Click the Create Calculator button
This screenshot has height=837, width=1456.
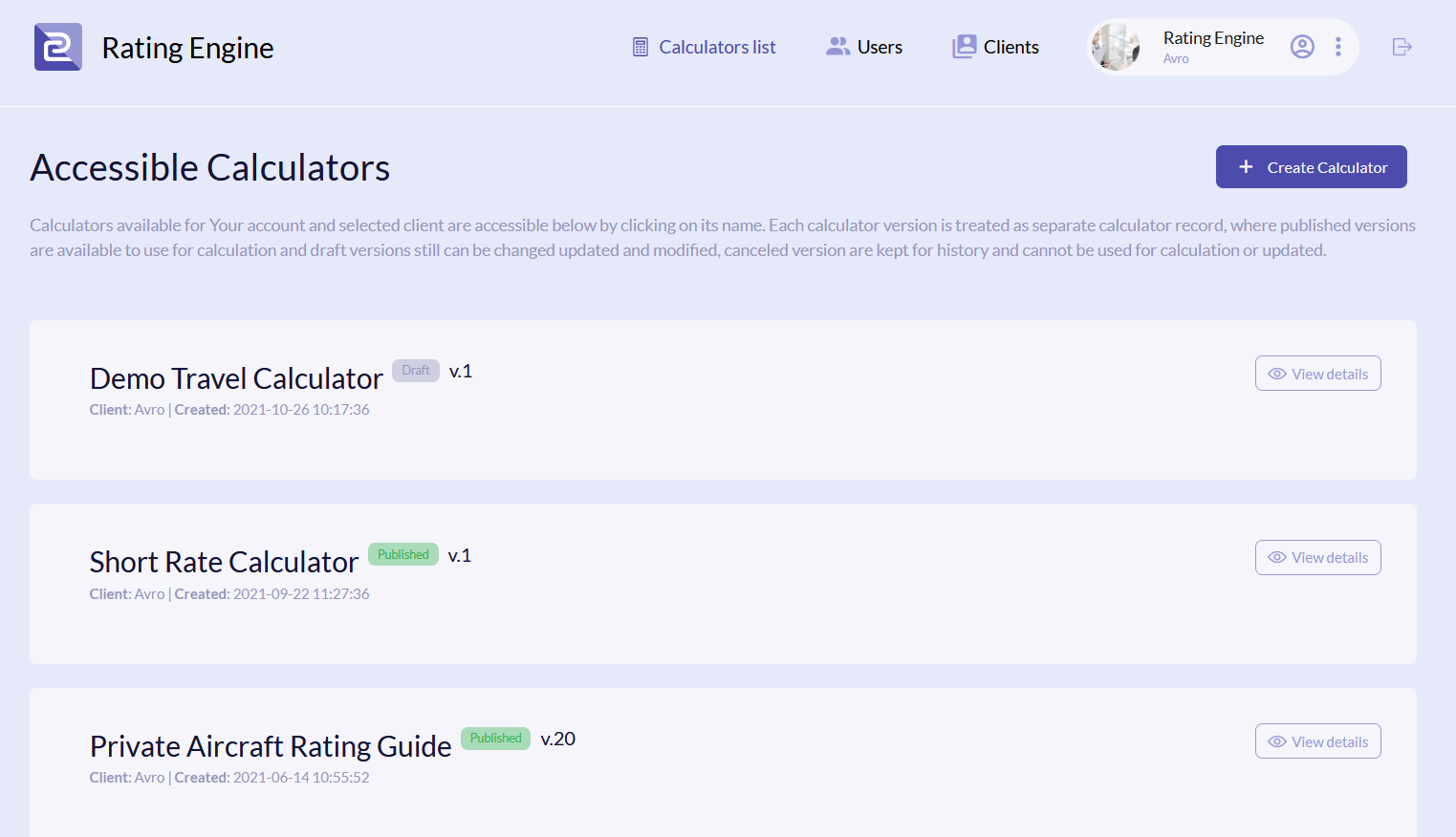coord(1311,166)
